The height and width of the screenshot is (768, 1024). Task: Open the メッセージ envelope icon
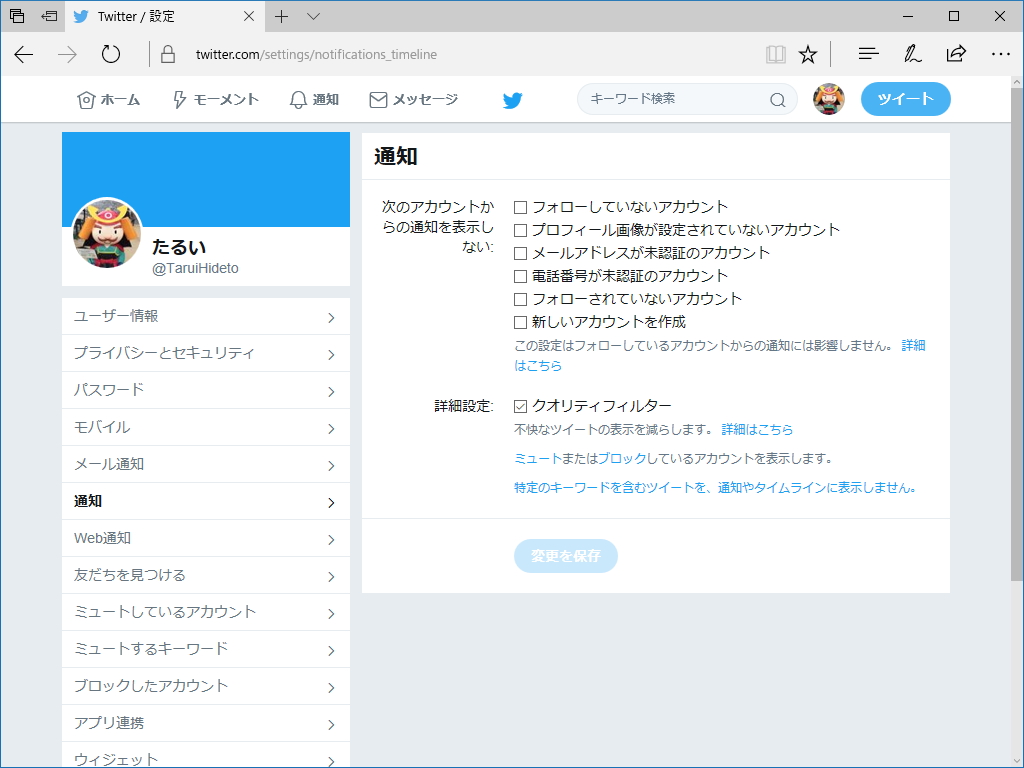coord(377,99)
